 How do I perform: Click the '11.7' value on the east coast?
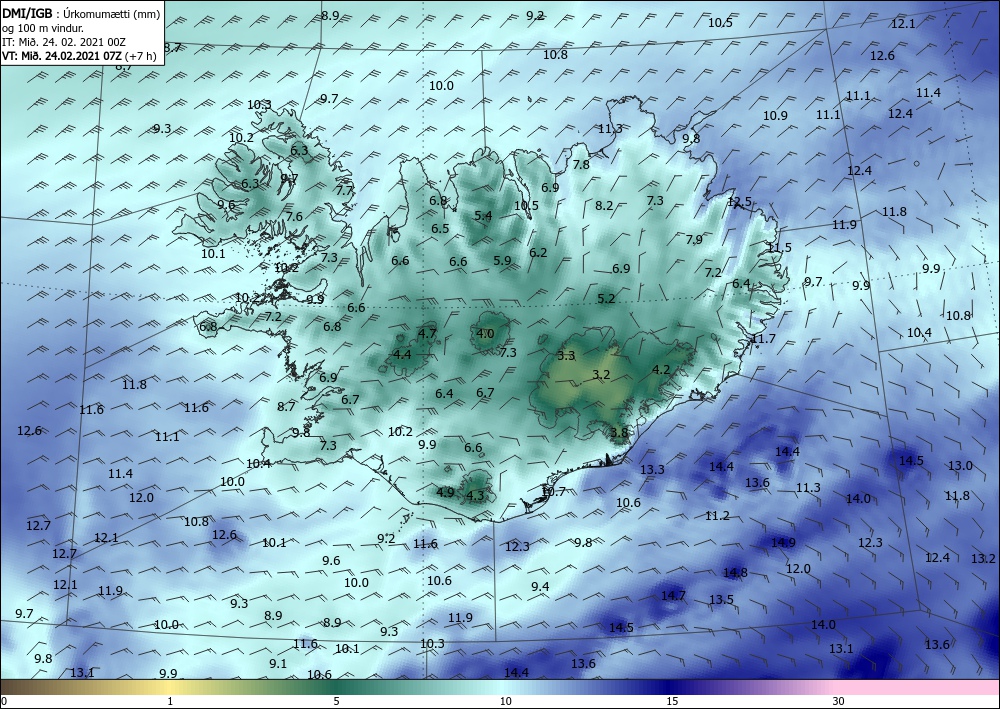click(763, 338)
